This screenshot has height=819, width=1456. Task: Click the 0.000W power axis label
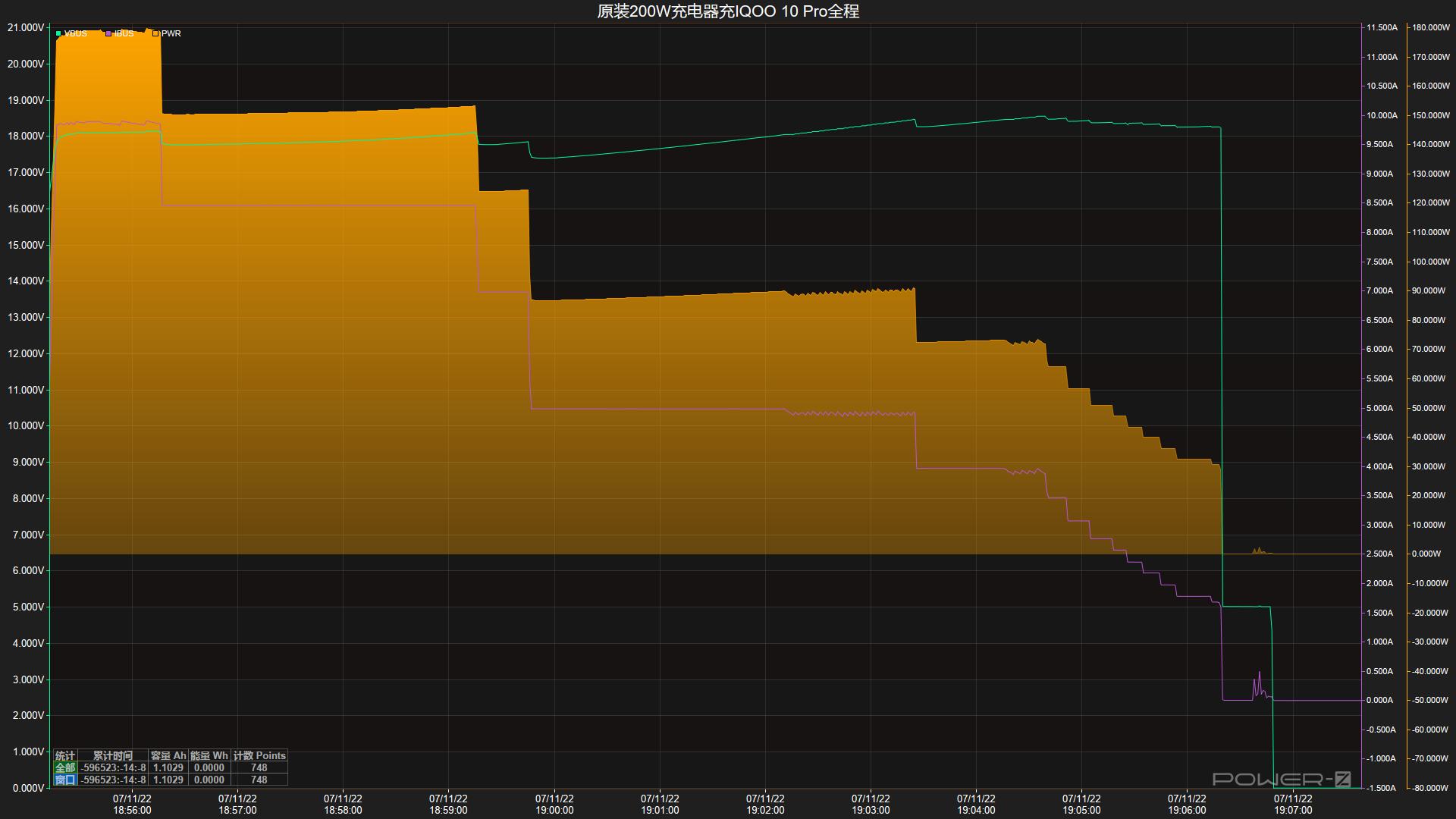coord(1426,554)
